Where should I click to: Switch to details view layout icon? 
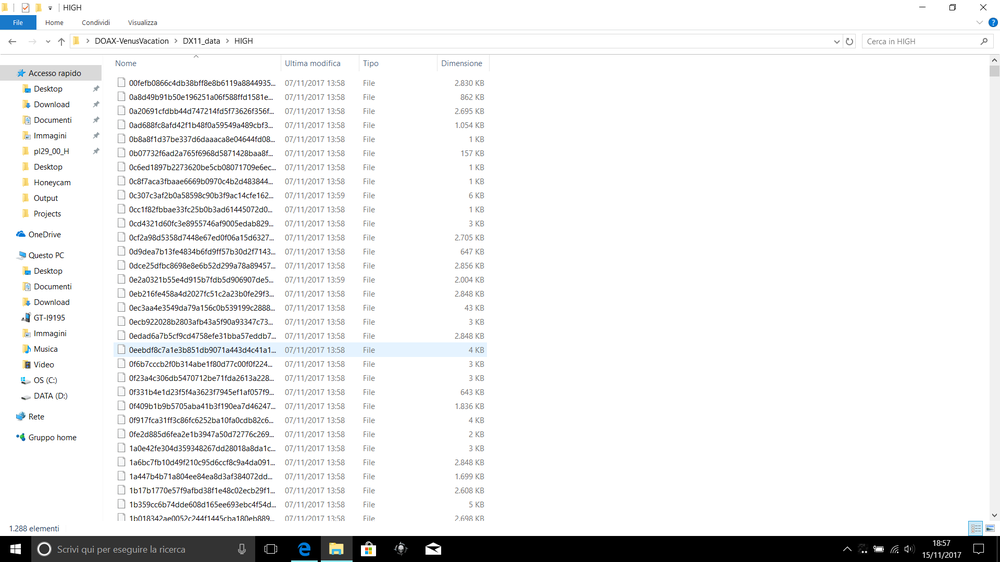[975, 528]
